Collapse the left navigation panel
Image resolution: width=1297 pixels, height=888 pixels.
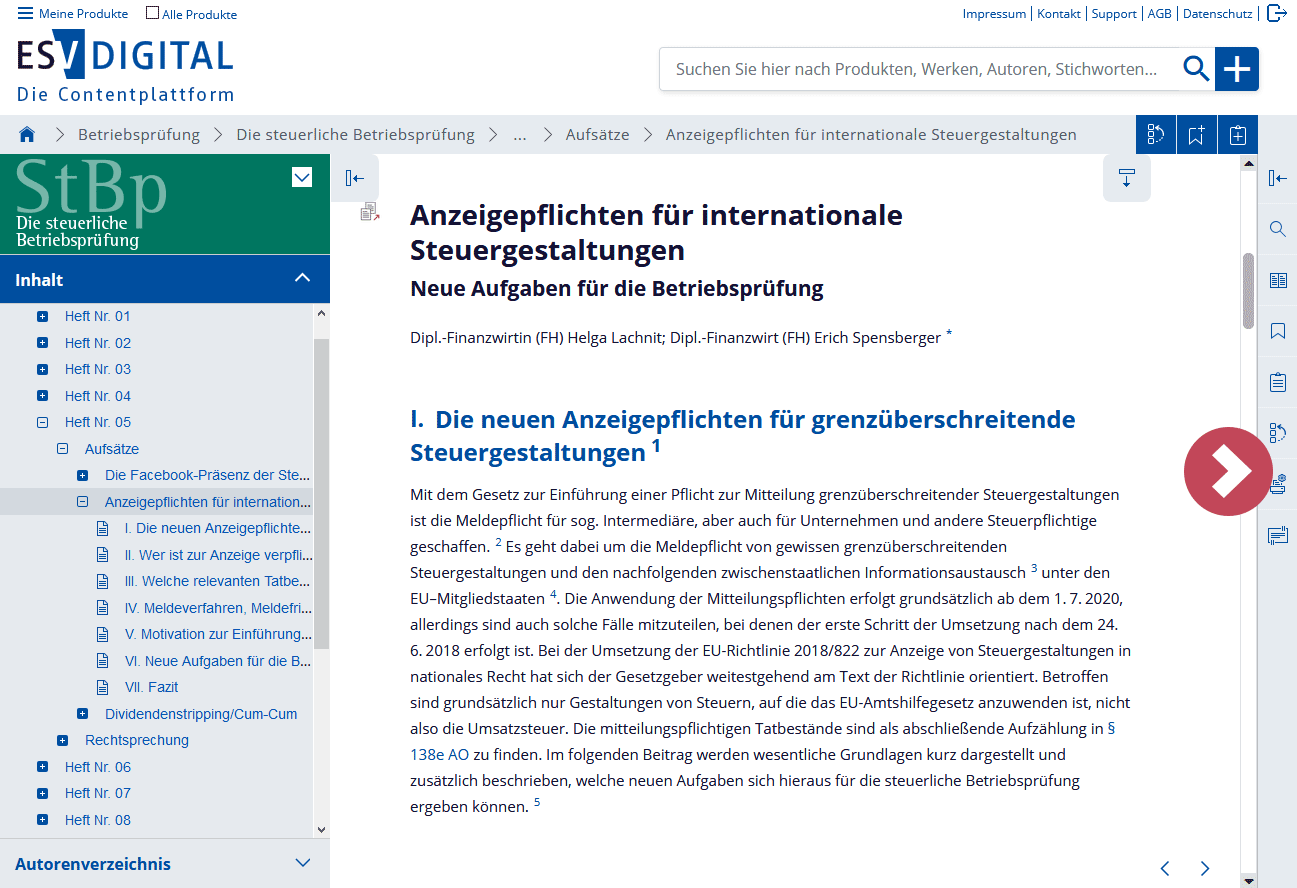354,178
